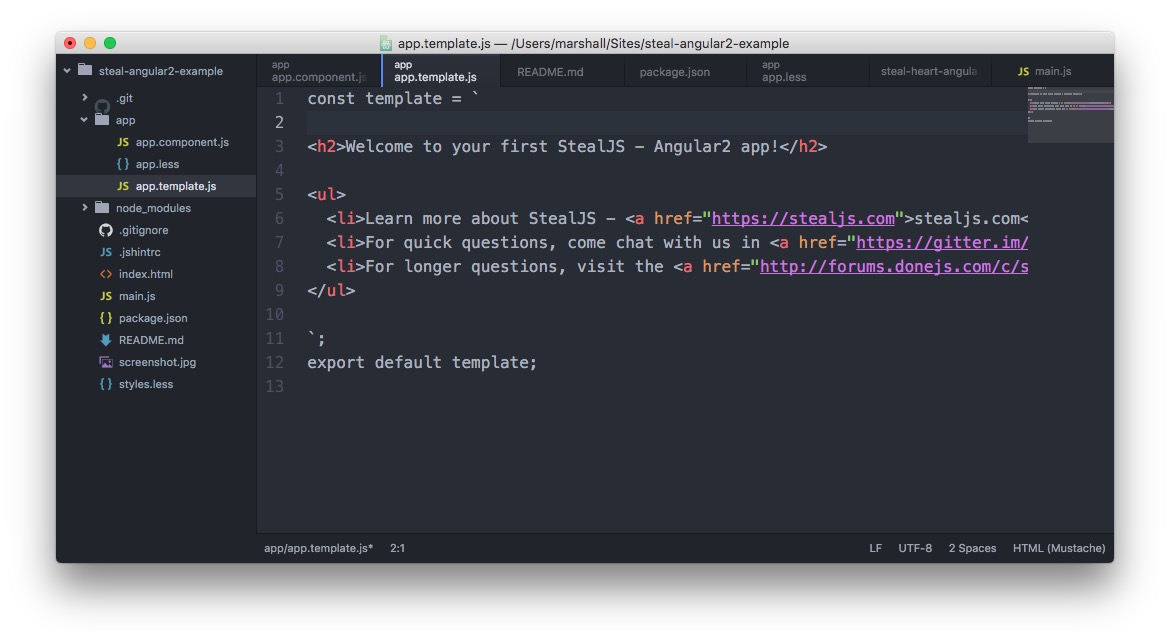Click the GitHub icon beside .gitignore
Viewport: 1170px width, 643px height.
click(106, 230)
